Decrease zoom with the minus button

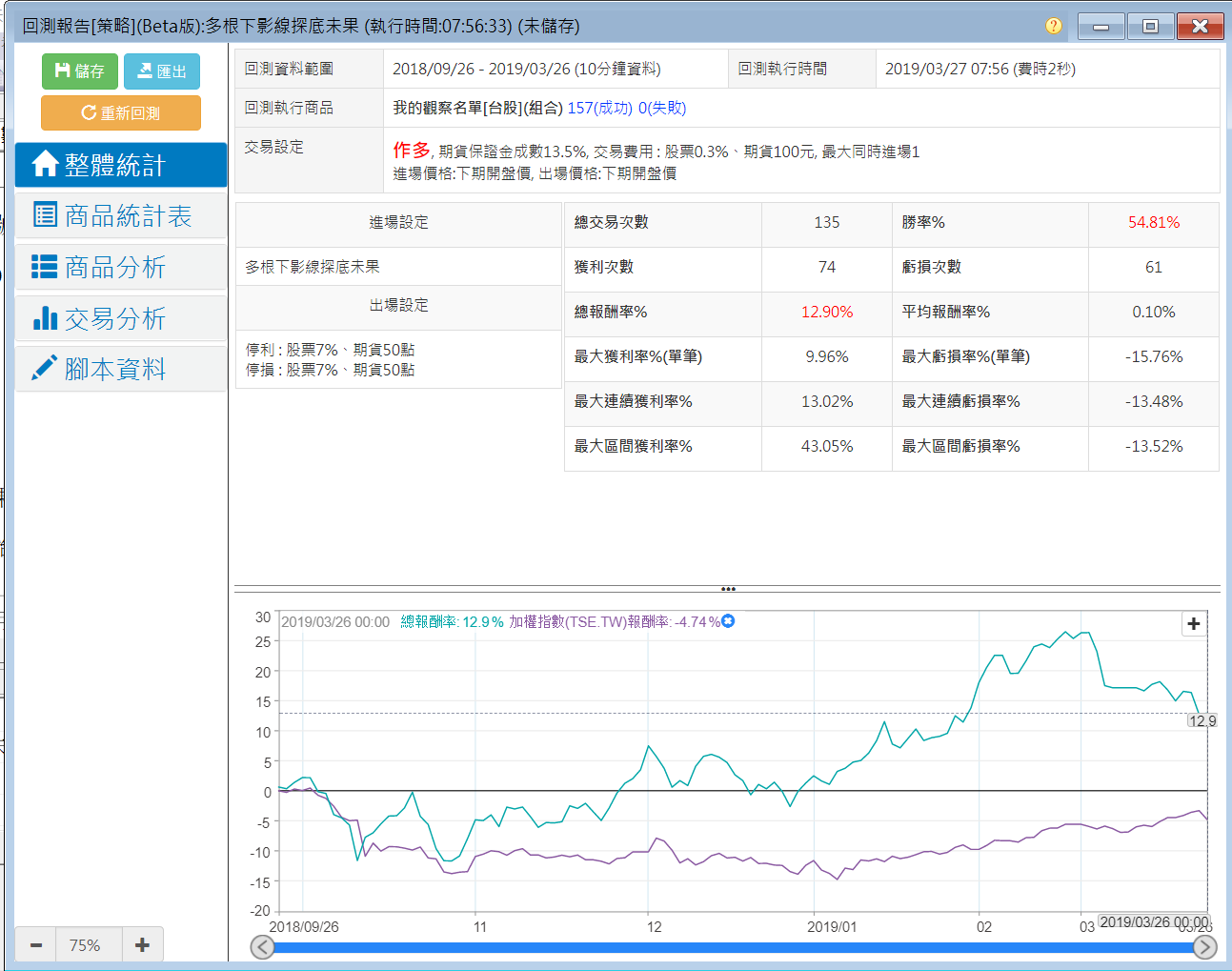[x=36, y=945]
